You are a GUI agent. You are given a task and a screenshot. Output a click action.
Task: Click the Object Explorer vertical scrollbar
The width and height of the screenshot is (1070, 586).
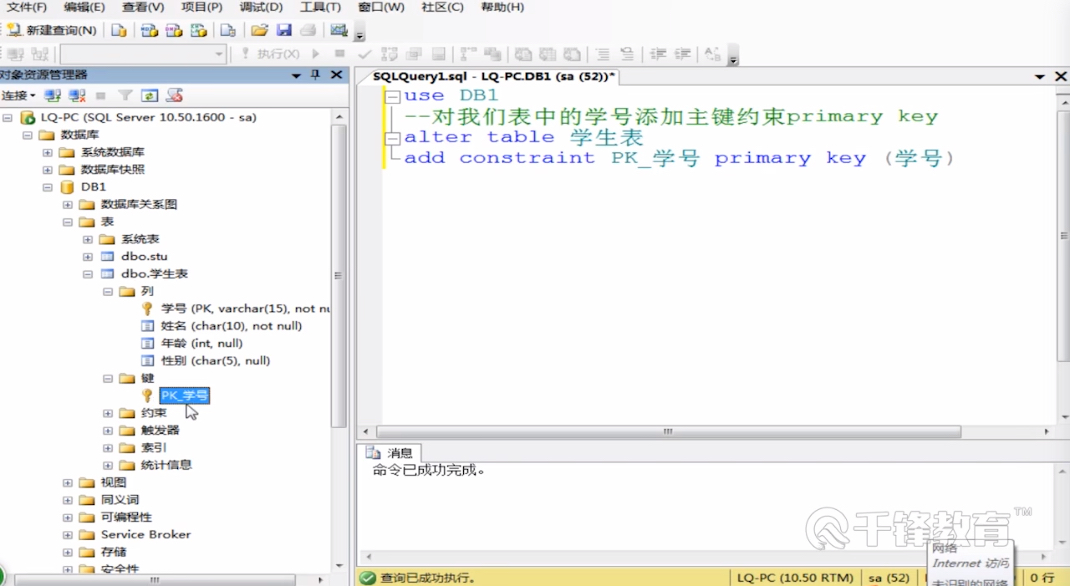point(339,276)
